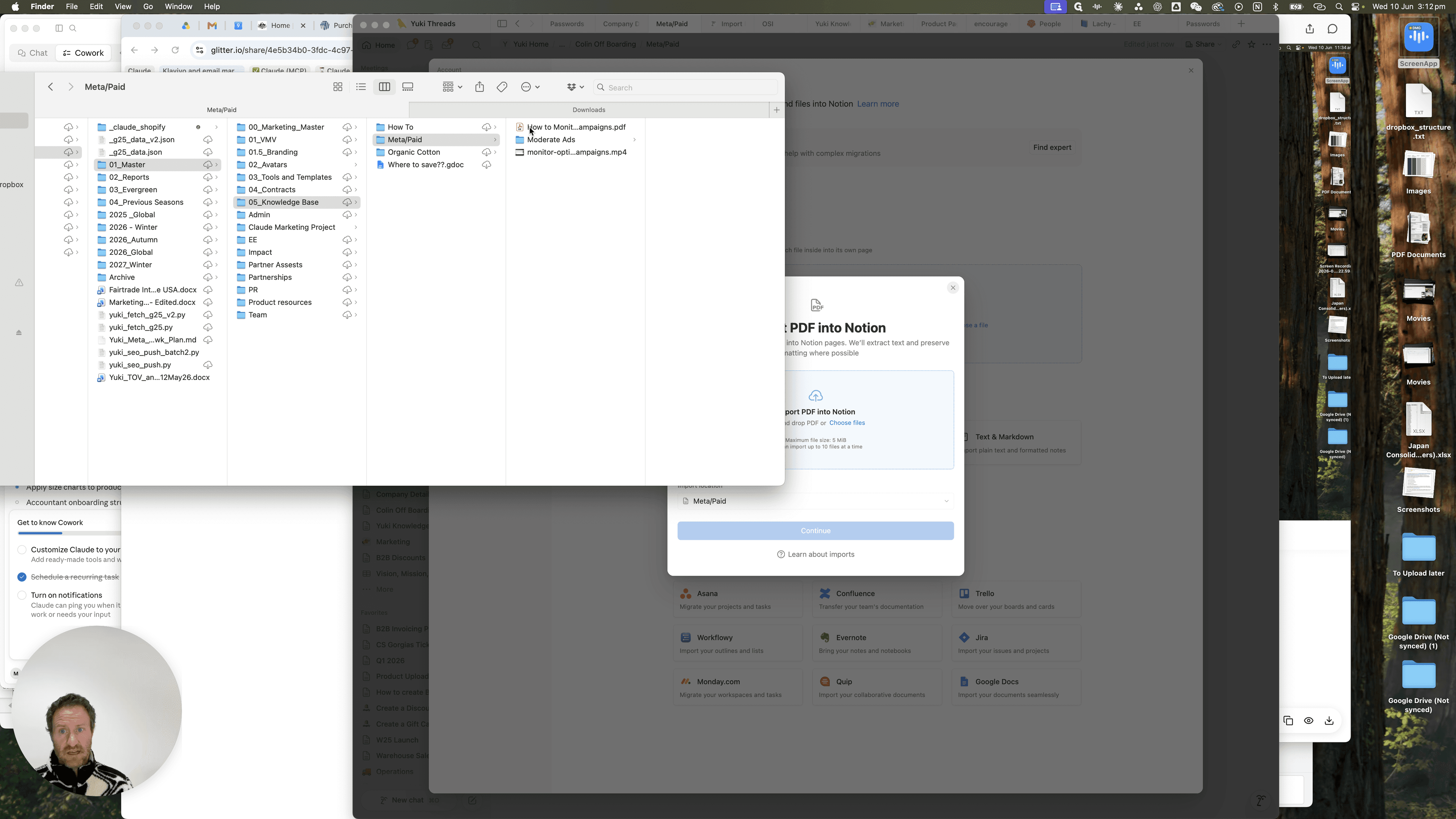The width and height of the screenshot is (1456, 819).
Task: Download yuki_seo_push.py cloud icon
Action: (x=207, y=364)
